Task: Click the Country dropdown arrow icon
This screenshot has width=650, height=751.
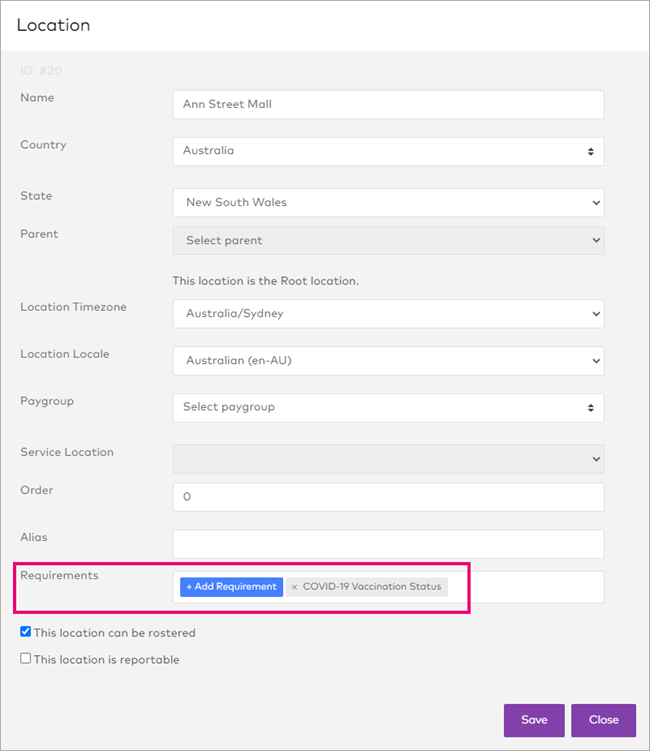Action: click(590, 151)
